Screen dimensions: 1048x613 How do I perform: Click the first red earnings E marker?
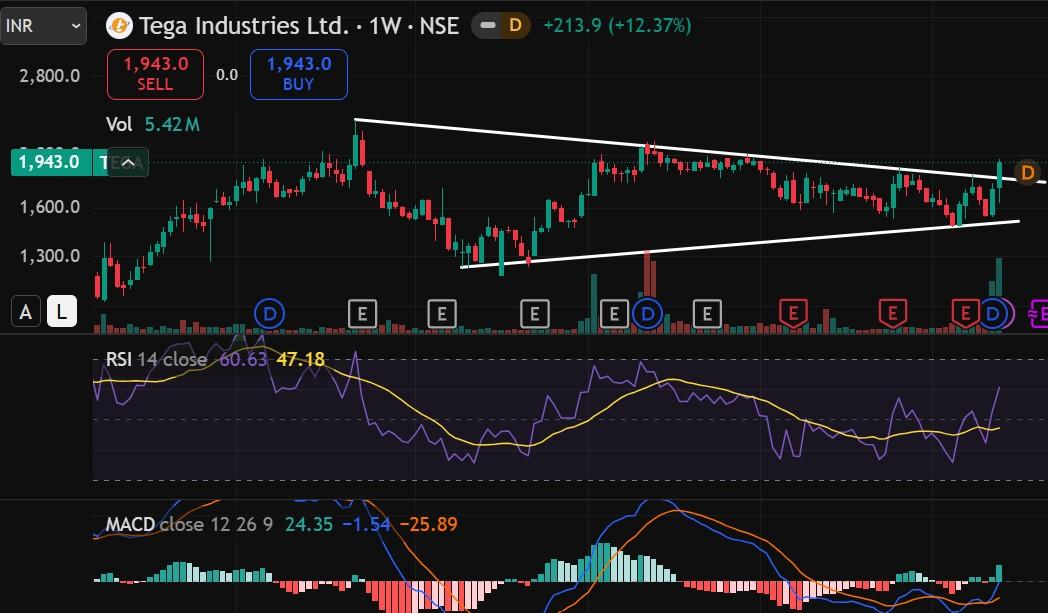point(793,314)
